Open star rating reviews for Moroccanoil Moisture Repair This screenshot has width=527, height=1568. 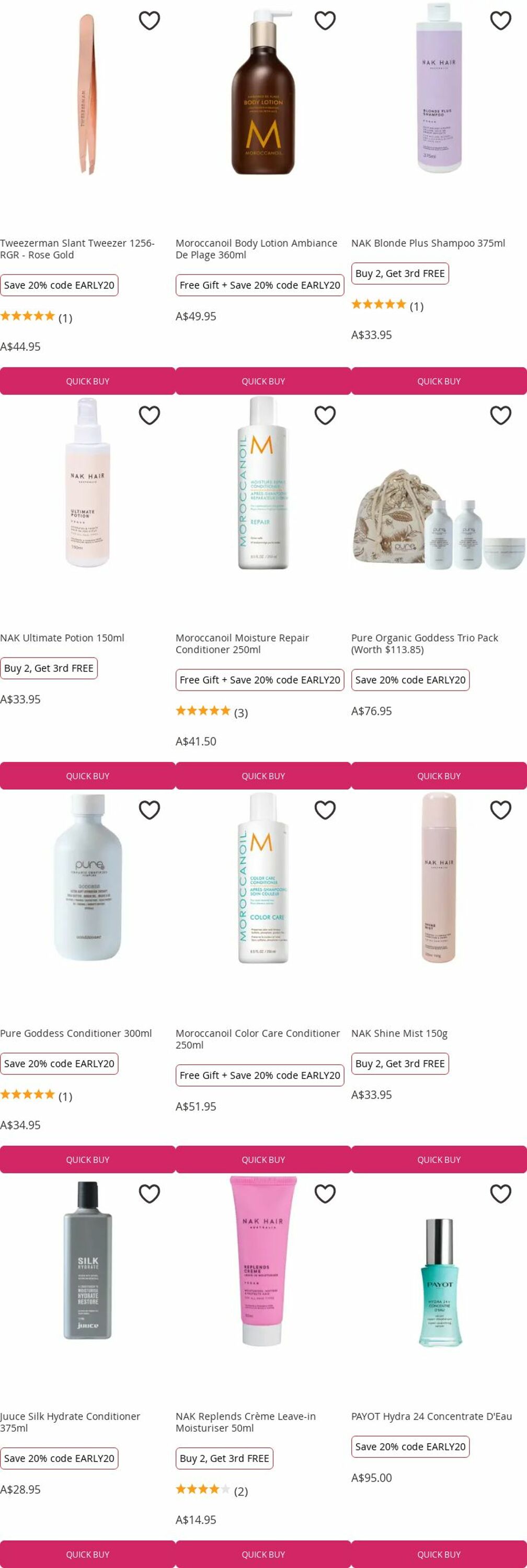(212, 711)
